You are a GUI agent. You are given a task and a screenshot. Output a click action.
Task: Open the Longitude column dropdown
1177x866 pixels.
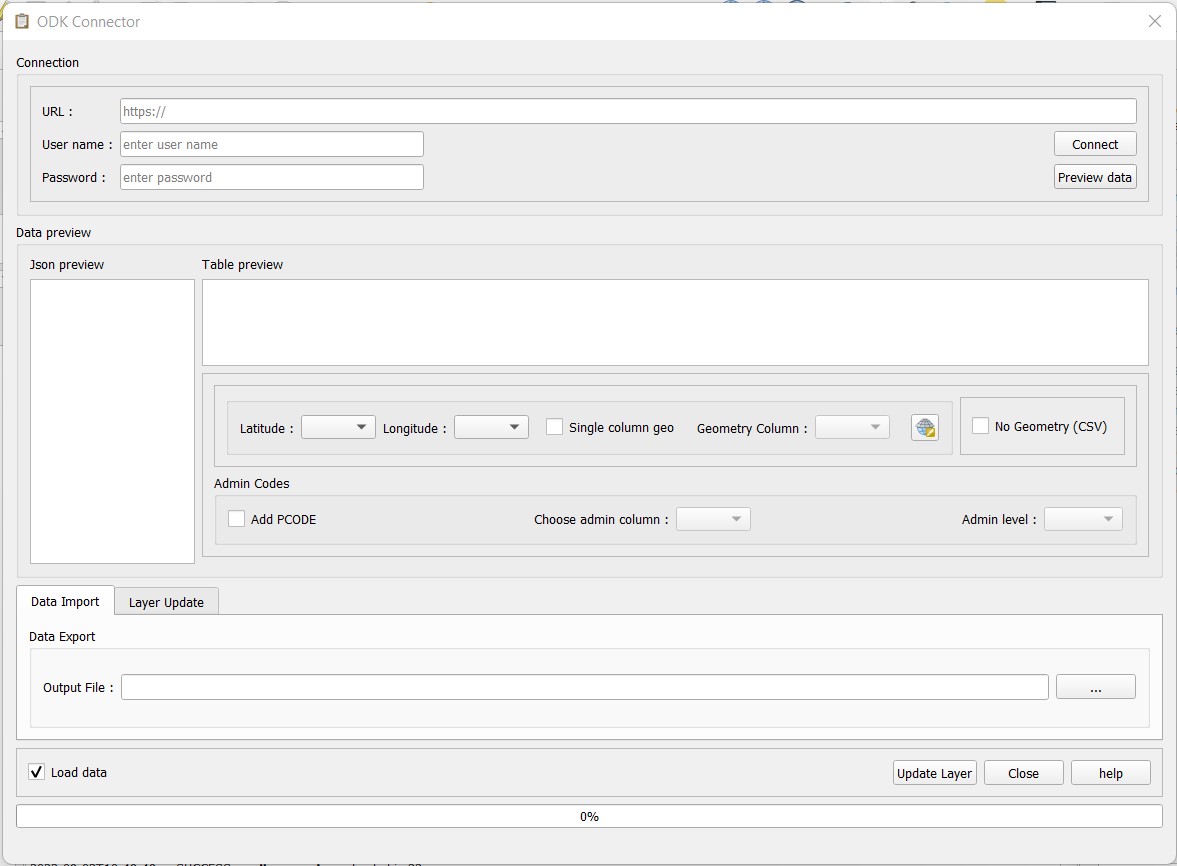[x=492, y=427]
